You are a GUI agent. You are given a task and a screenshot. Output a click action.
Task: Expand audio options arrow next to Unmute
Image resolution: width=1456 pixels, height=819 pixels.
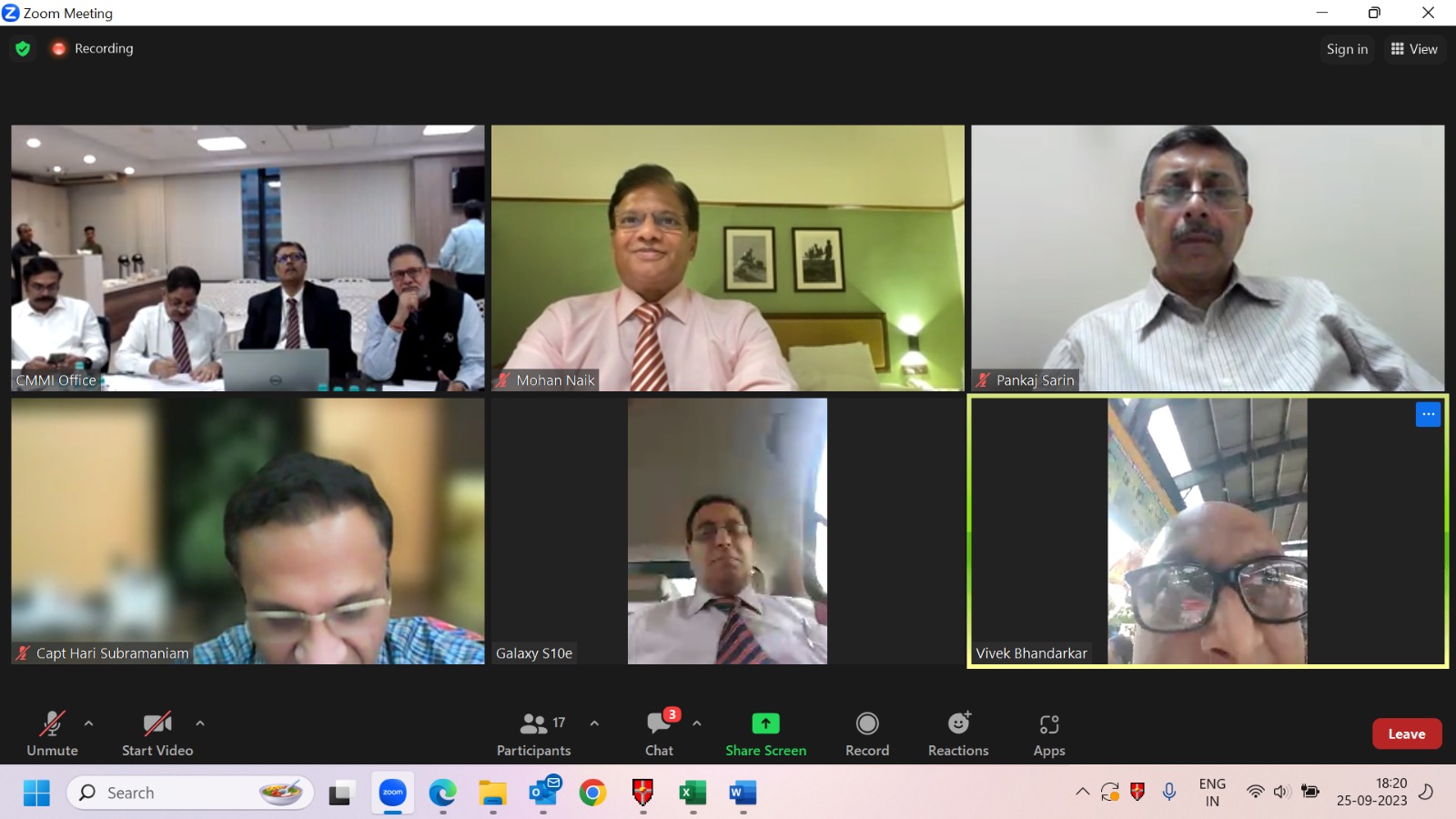pos(88,723)
